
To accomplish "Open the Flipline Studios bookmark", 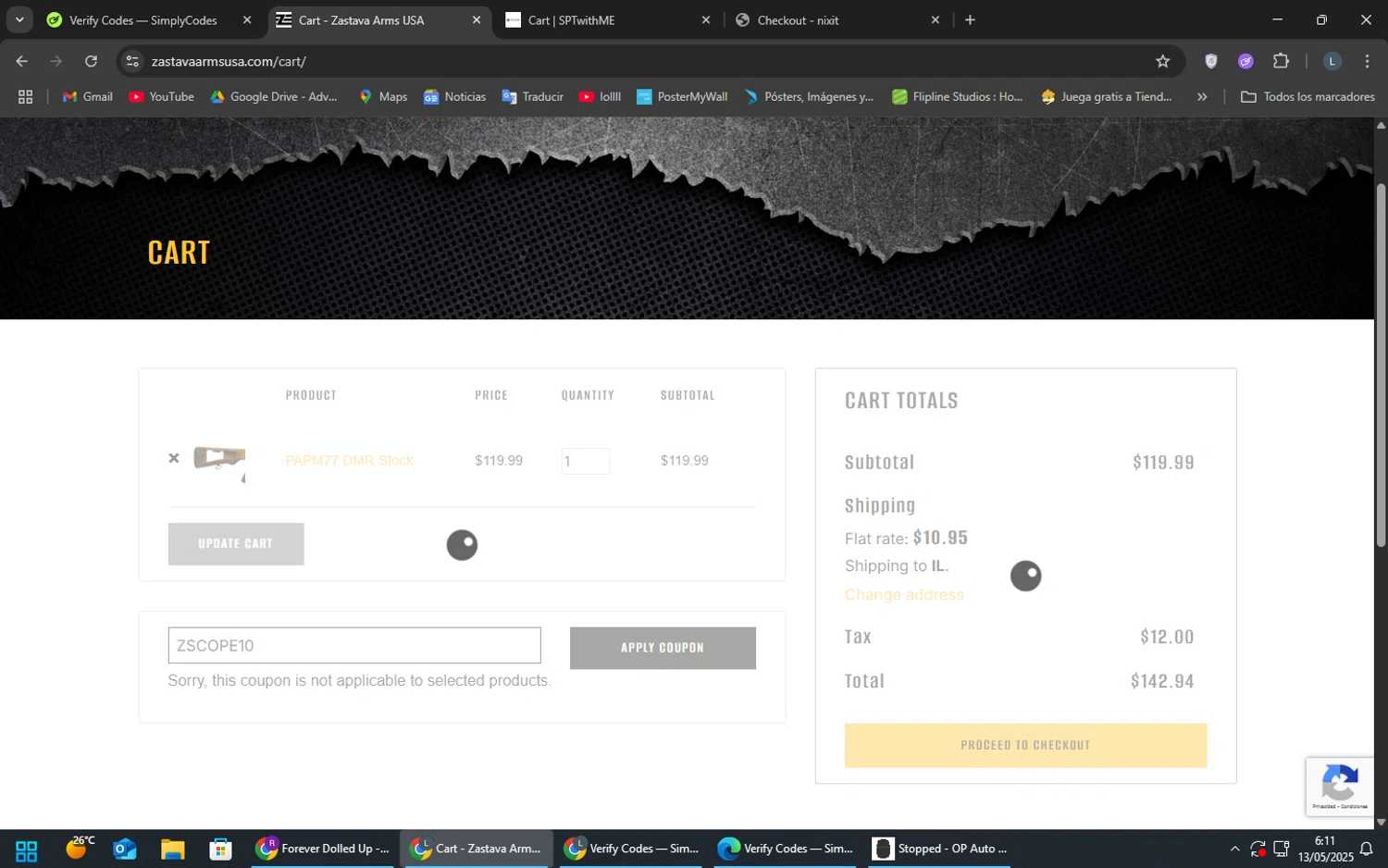I will coord(957,96).
